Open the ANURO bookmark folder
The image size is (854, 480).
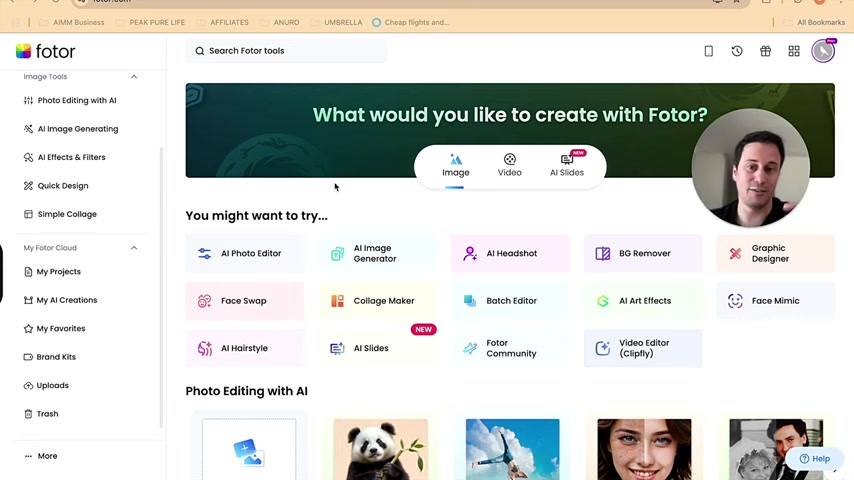pos(280,22)
